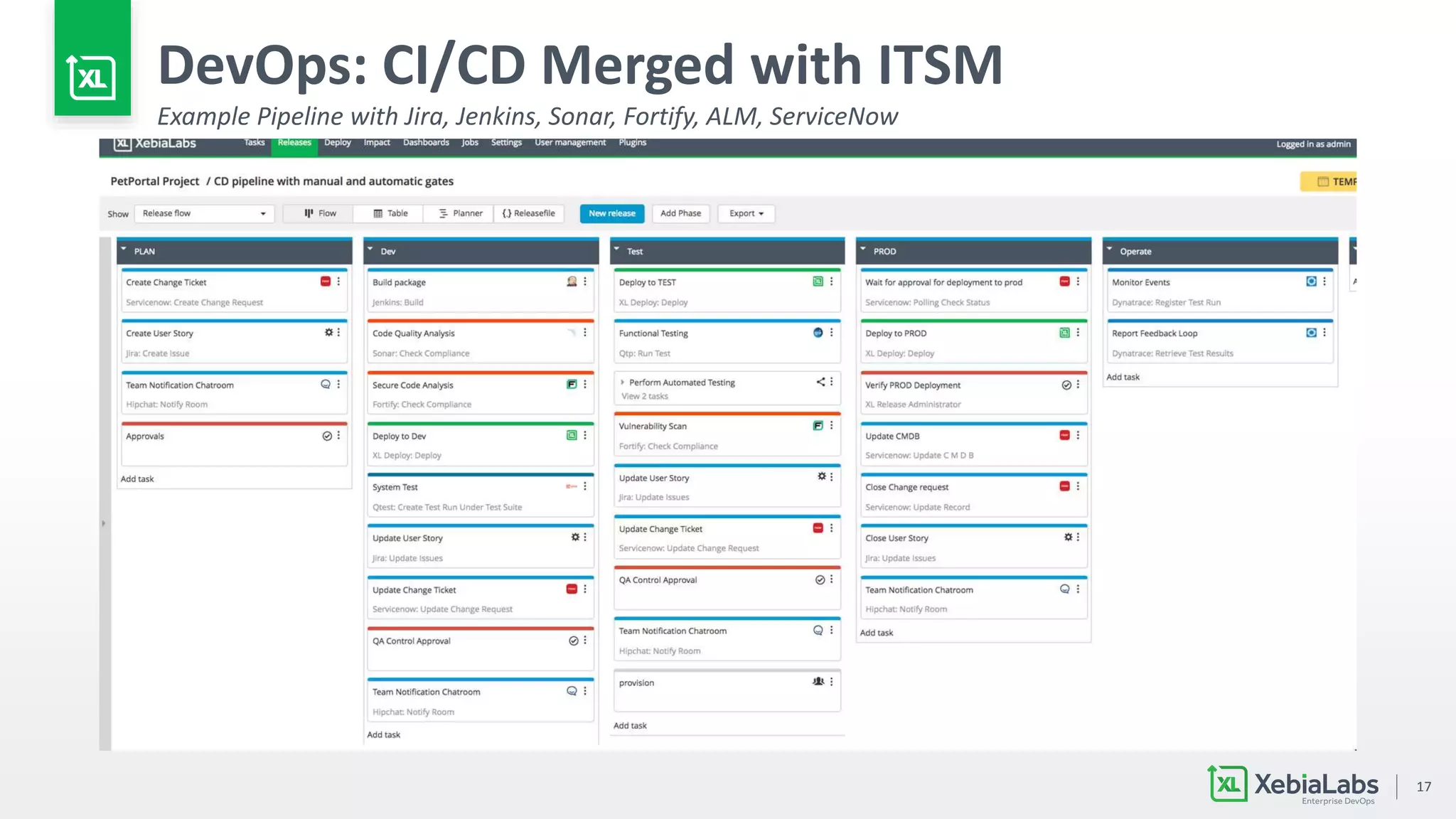Click QTP icon on Functional Testing task
The height and width of the screenshot is (819, 1456).
click(818, 332)
